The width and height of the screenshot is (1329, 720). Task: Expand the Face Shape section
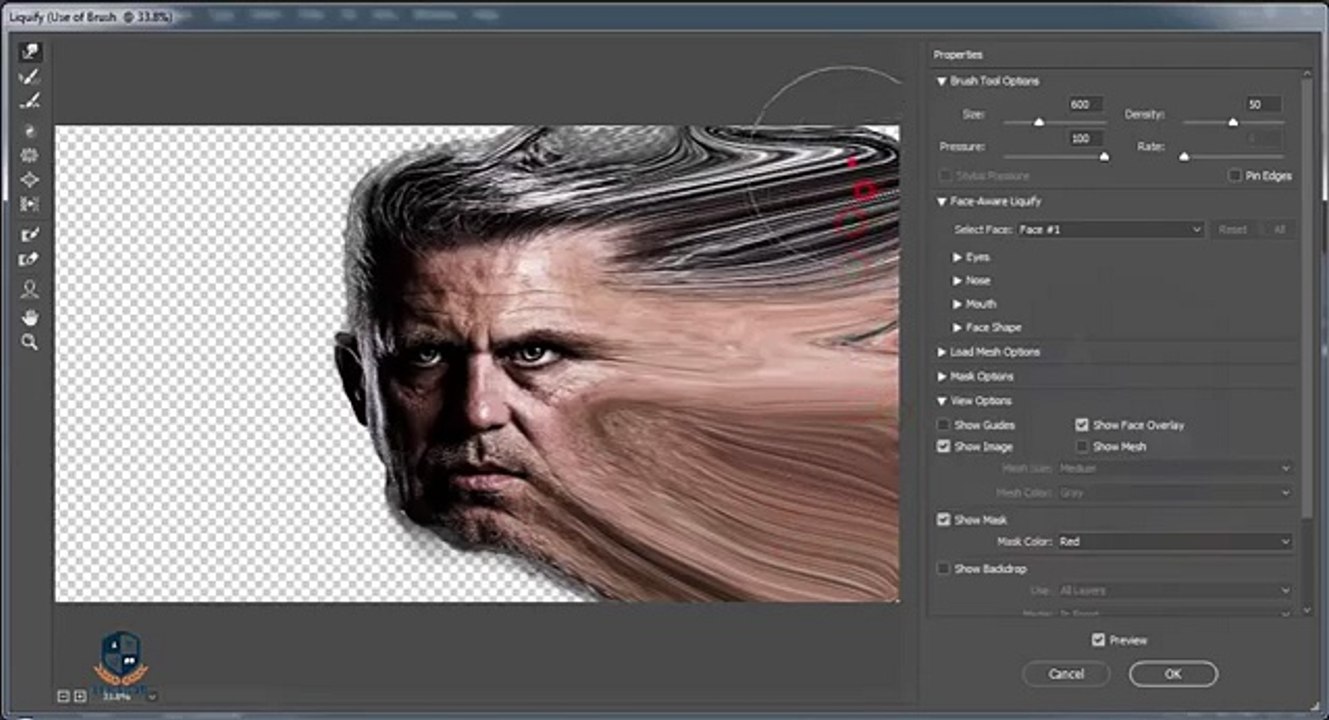click(x=958, y=327)
